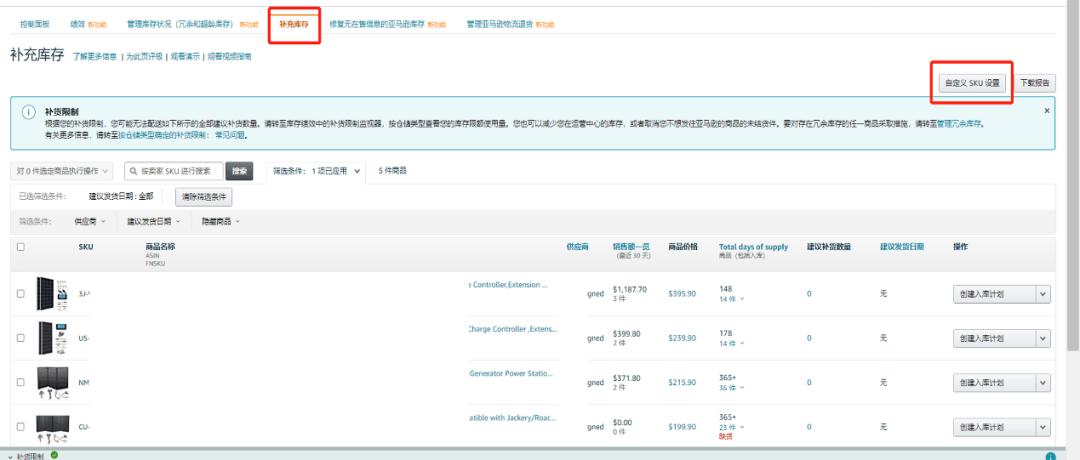The image size is (1080, 460).
Task: Click the 下载报告 button
Action: tap(1034, 83)
